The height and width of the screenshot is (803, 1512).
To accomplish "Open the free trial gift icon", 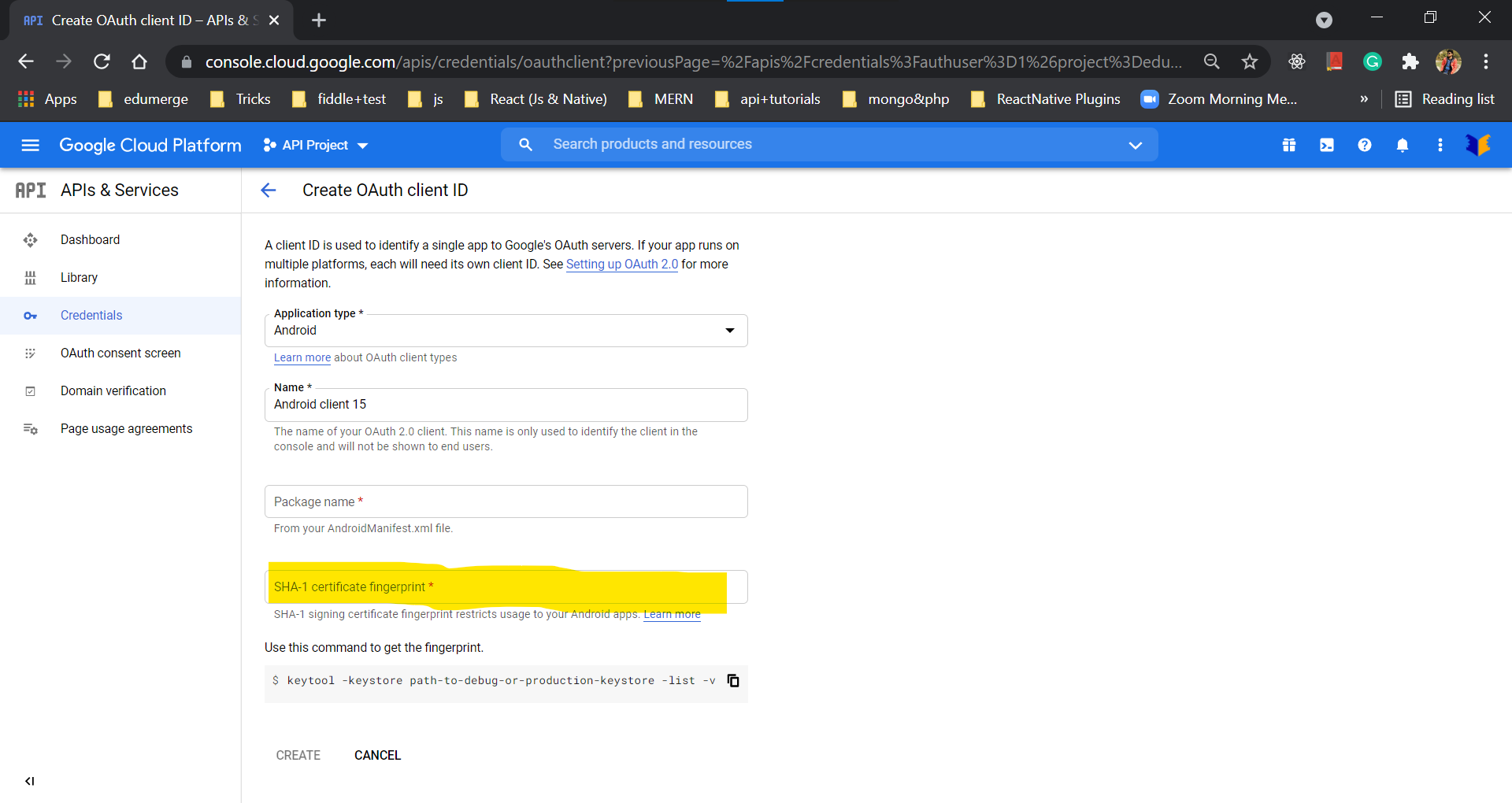I will point(1289,145).
